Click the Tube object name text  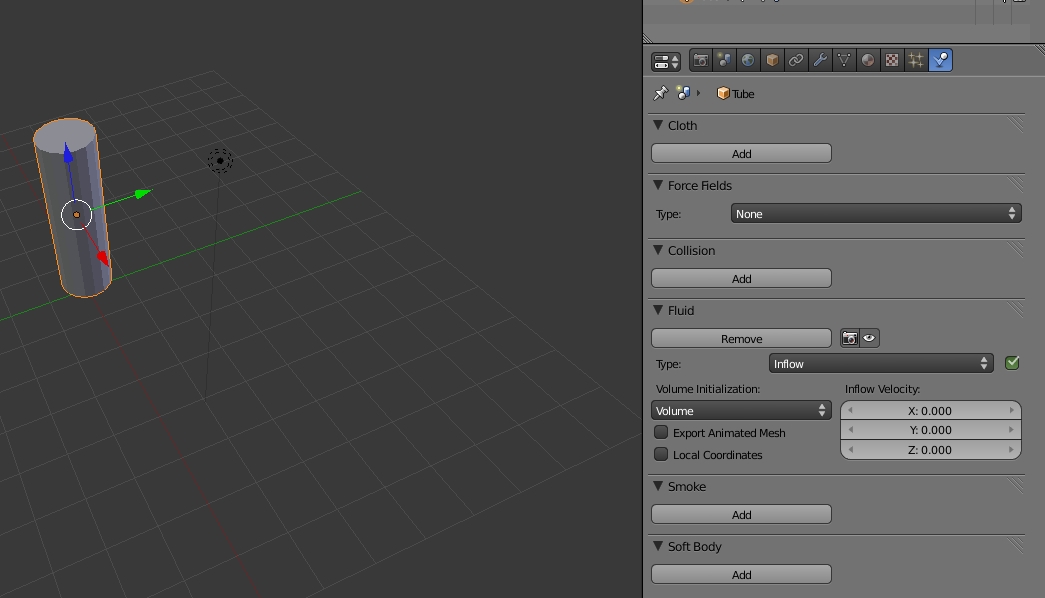click(x=743, y=94)
